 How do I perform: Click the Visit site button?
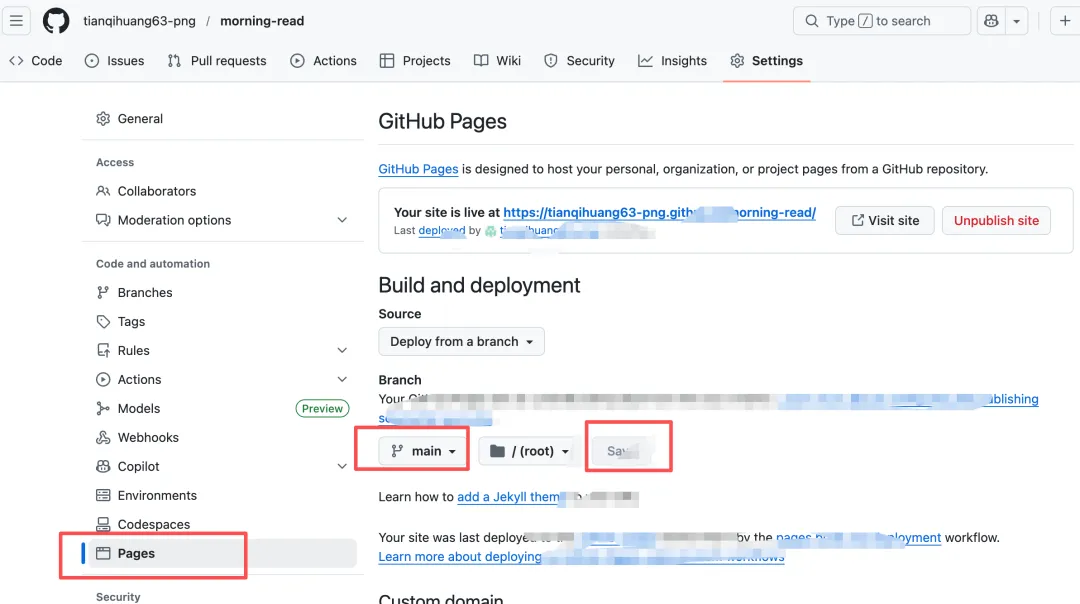(x=884, y=220)
